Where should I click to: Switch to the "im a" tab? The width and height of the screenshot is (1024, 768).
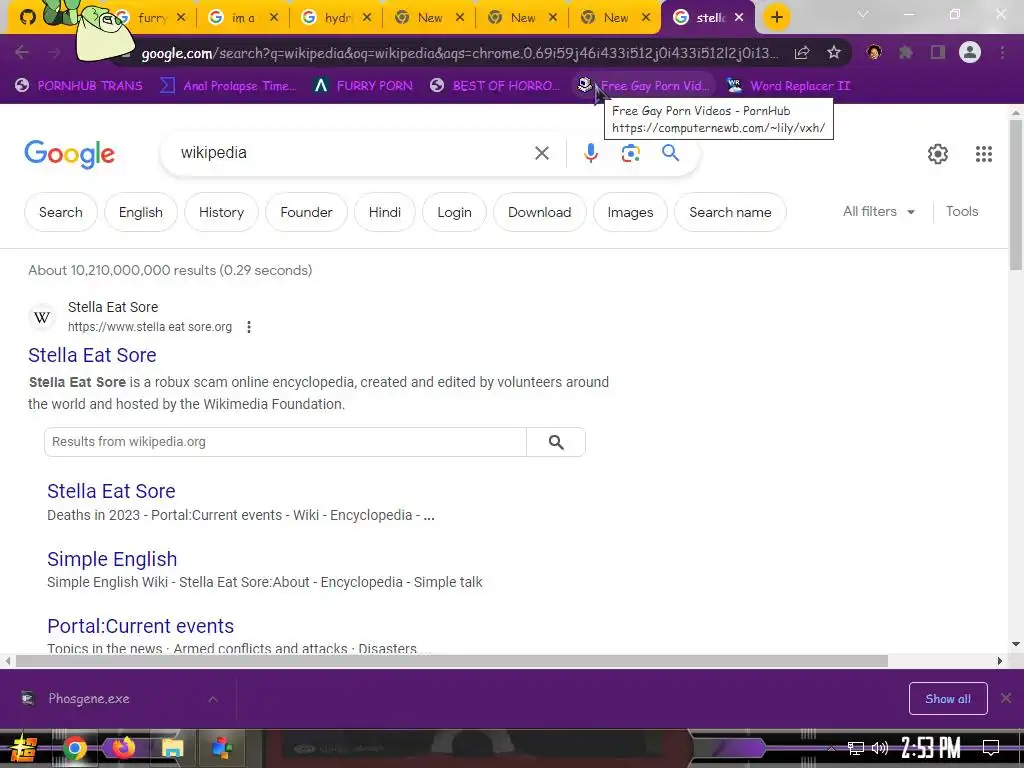(242, 18)
